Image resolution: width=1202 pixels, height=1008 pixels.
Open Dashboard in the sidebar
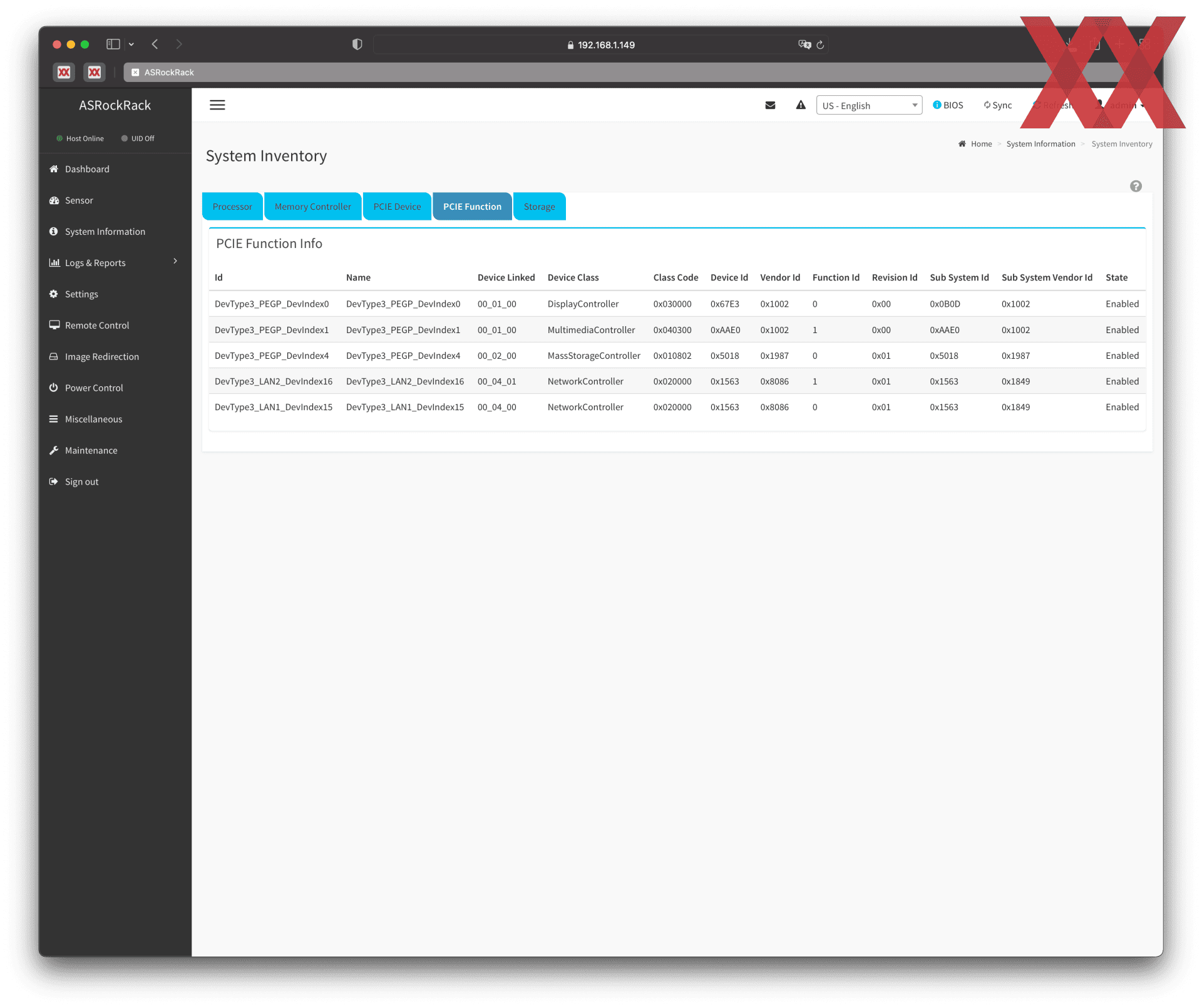point(115,169)
